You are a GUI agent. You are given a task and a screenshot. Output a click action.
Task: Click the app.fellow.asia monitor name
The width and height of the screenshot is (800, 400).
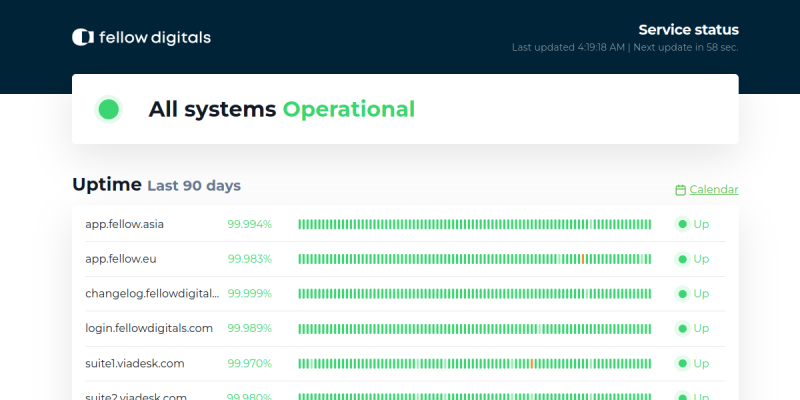pyautogui.click(x=124, y=224)
